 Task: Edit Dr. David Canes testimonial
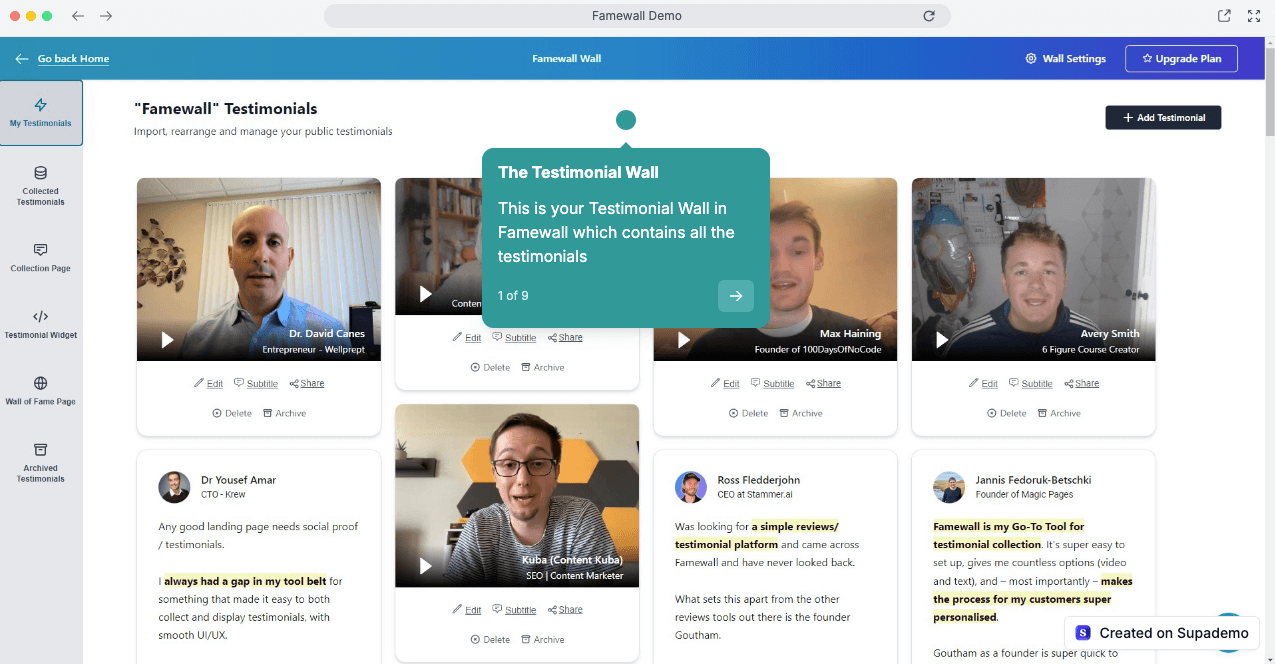click(x=208, y=384)
